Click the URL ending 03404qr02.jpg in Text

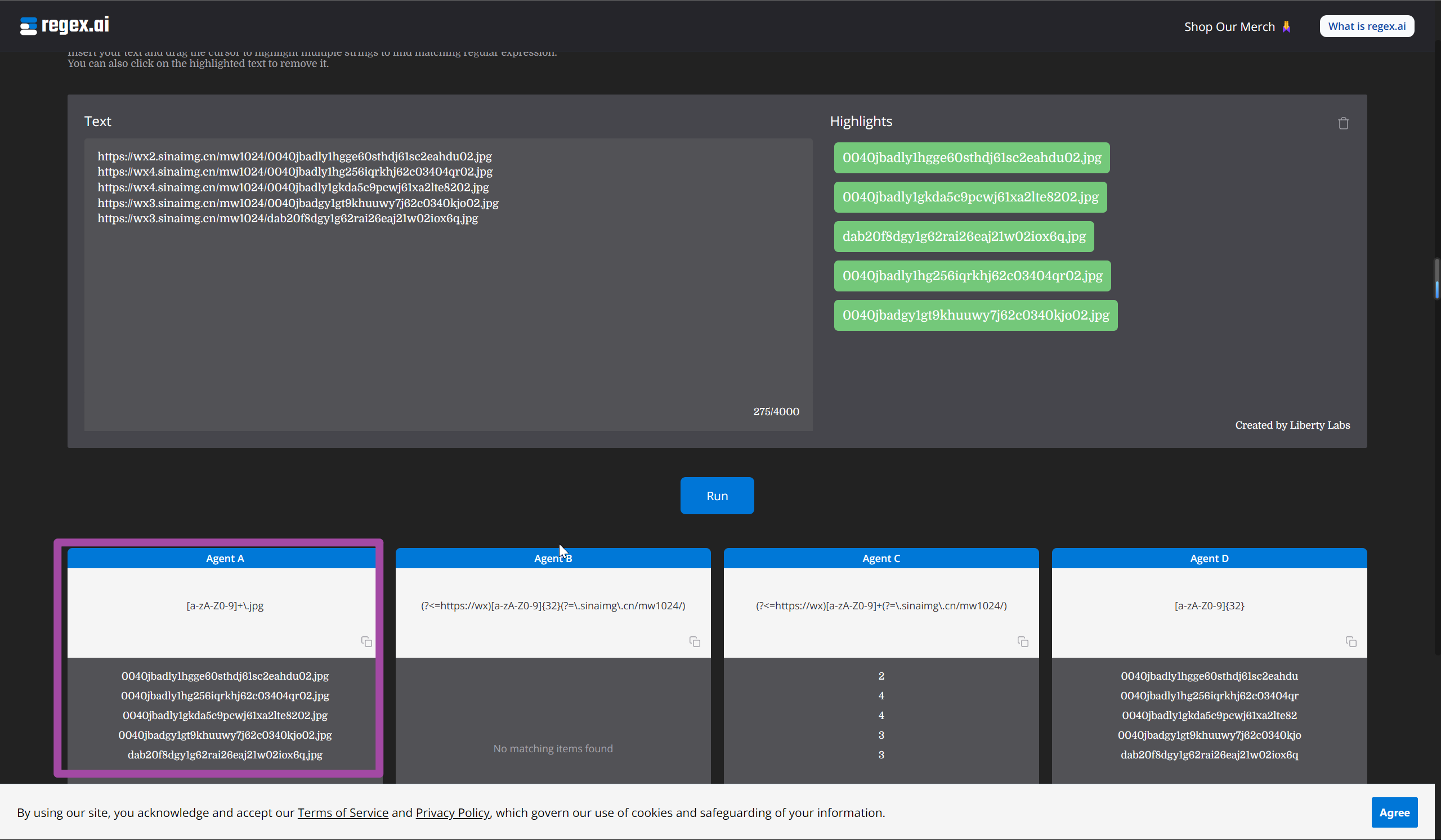click(x=295, y=172)
